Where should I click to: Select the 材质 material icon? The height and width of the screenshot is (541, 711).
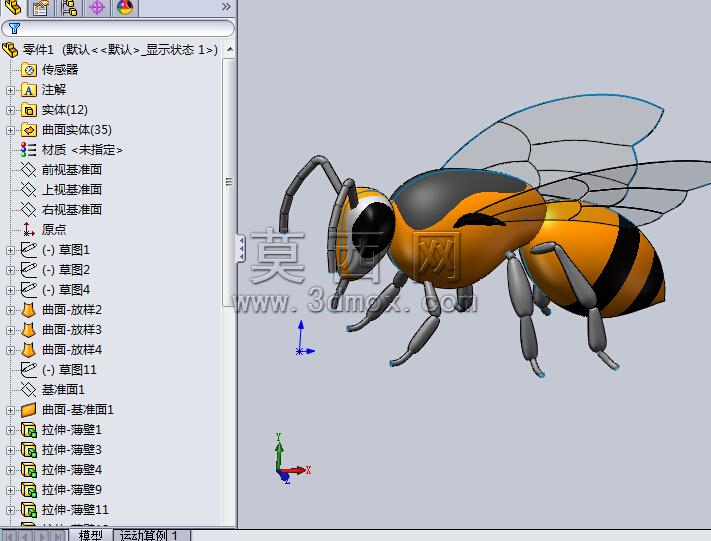click(x=29, y=150)
